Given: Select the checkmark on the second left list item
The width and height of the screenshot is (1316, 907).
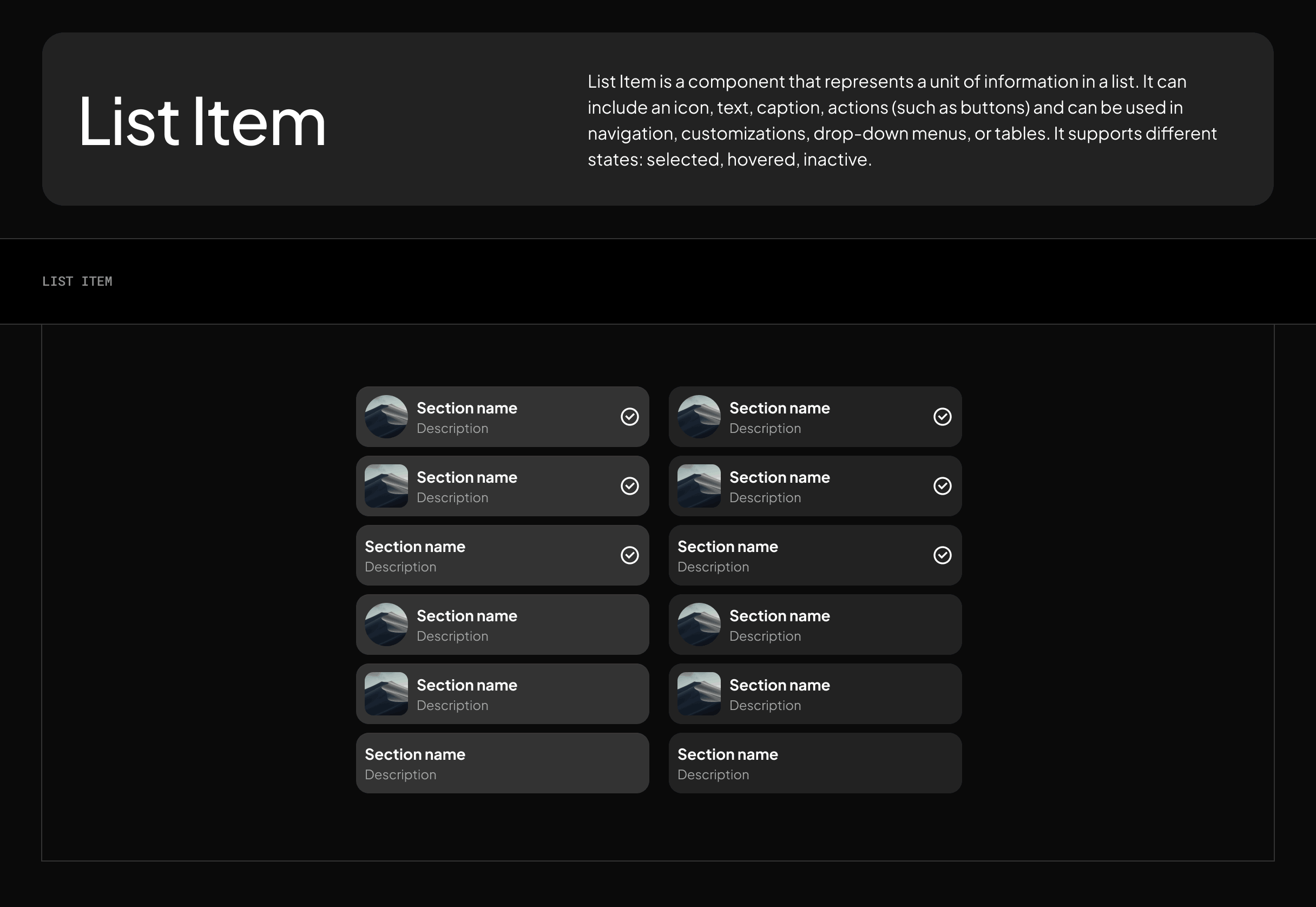Looking at the screenshot, I should tap(629, 486).
